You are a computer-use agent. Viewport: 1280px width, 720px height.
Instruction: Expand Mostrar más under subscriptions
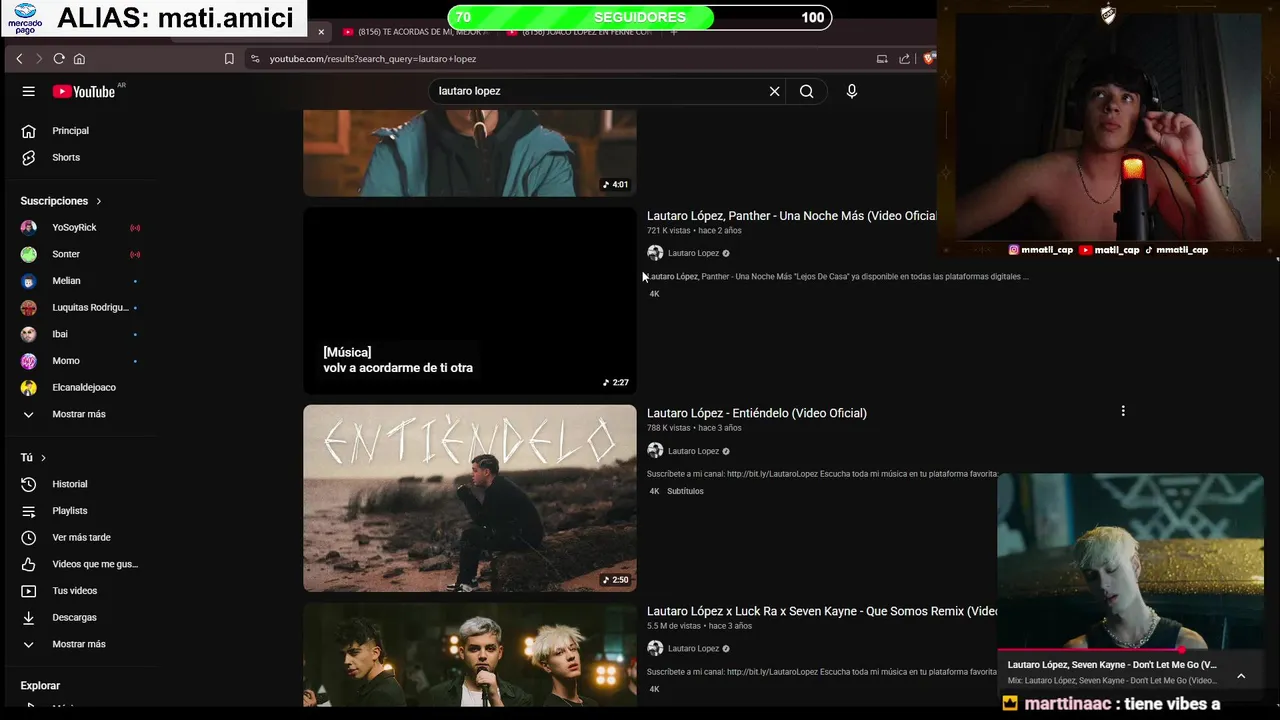pos(80,414)
